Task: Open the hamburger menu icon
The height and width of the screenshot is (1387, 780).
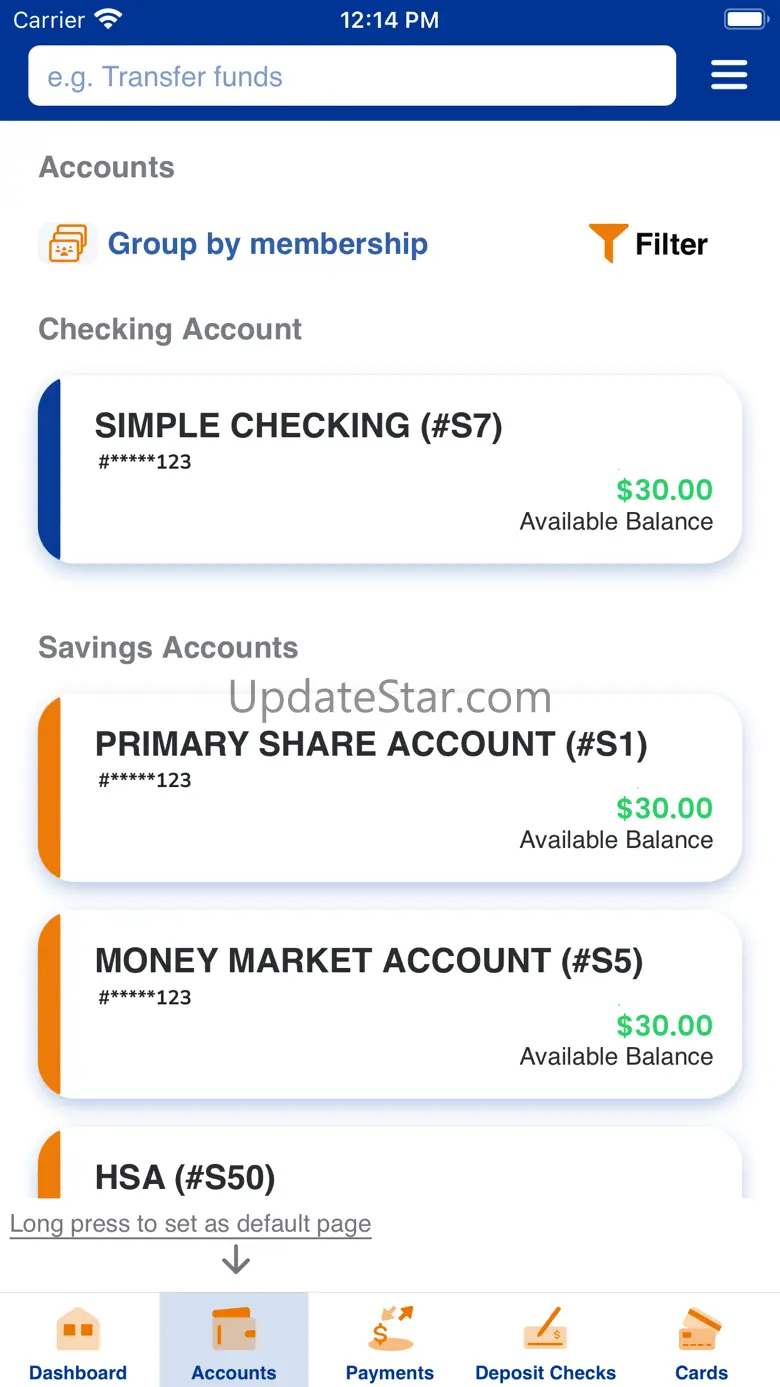Action: coord(729,75)
